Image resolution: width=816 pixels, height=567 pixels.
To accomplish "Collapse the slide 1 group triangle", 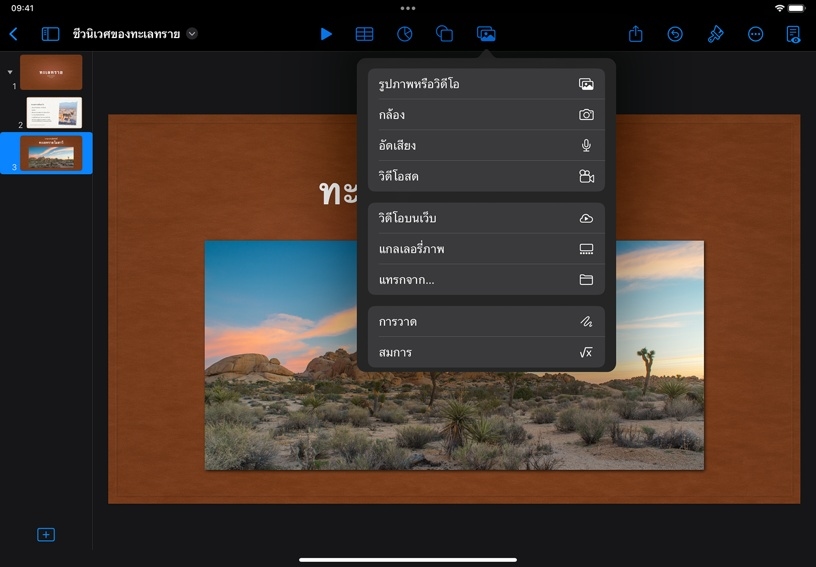I will pyautogui.click(x=10, y=72).
